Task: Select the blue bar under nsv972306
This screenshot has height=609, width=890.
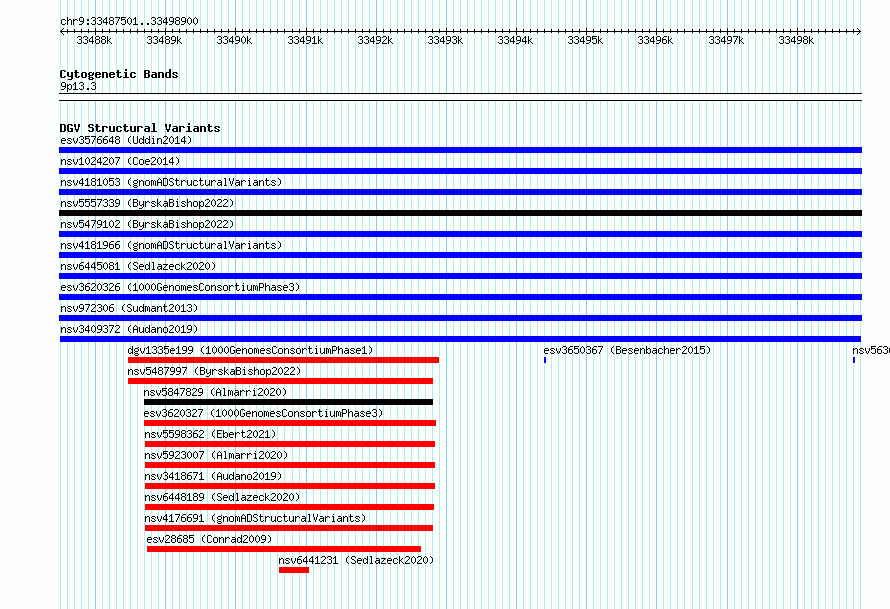Action: tap(460, 318)
